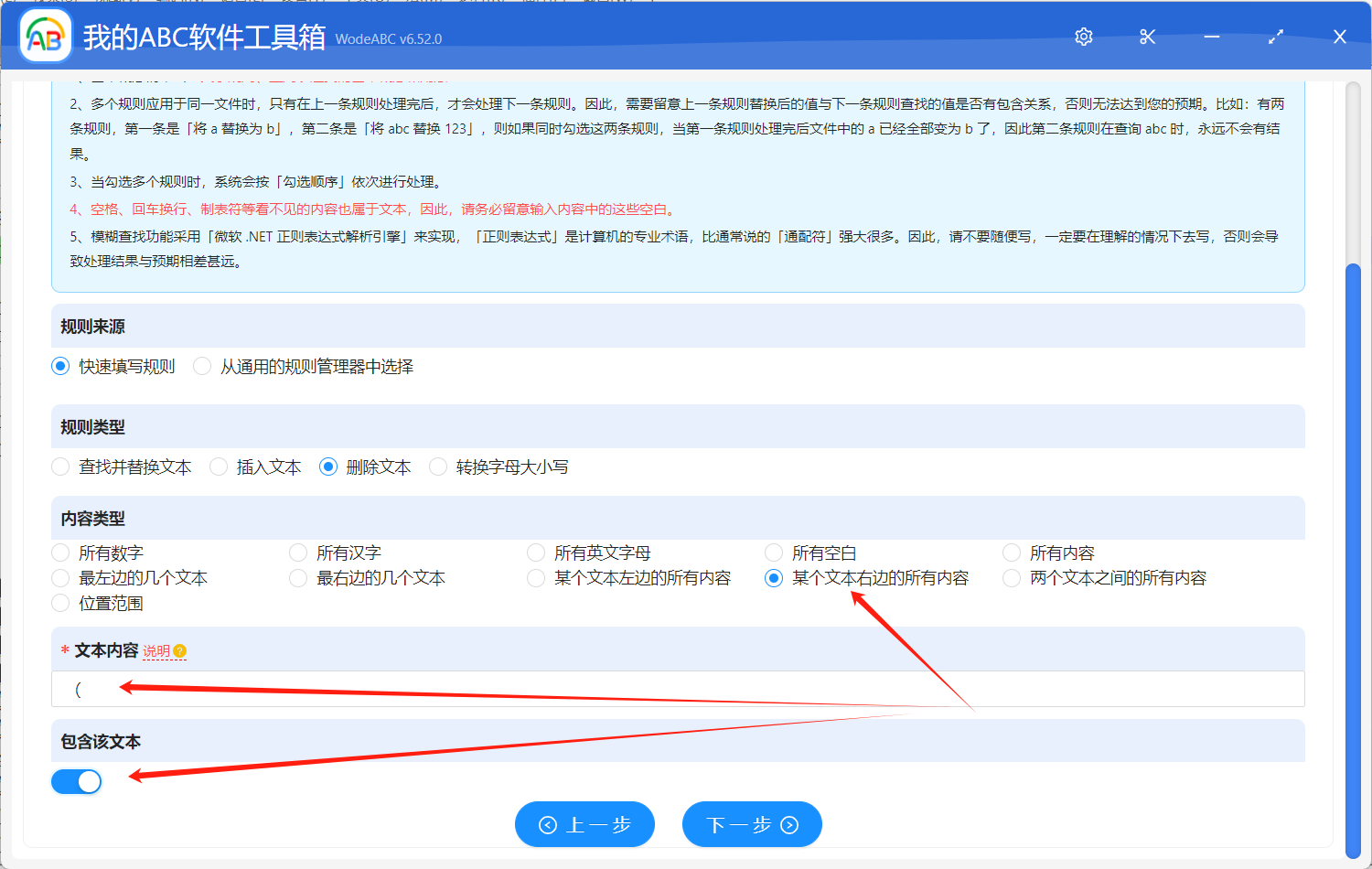Select 从通用的规则管理器中选择 as rule source
The width and height of the screenshot is (1372, 869).
click(201, 366)
